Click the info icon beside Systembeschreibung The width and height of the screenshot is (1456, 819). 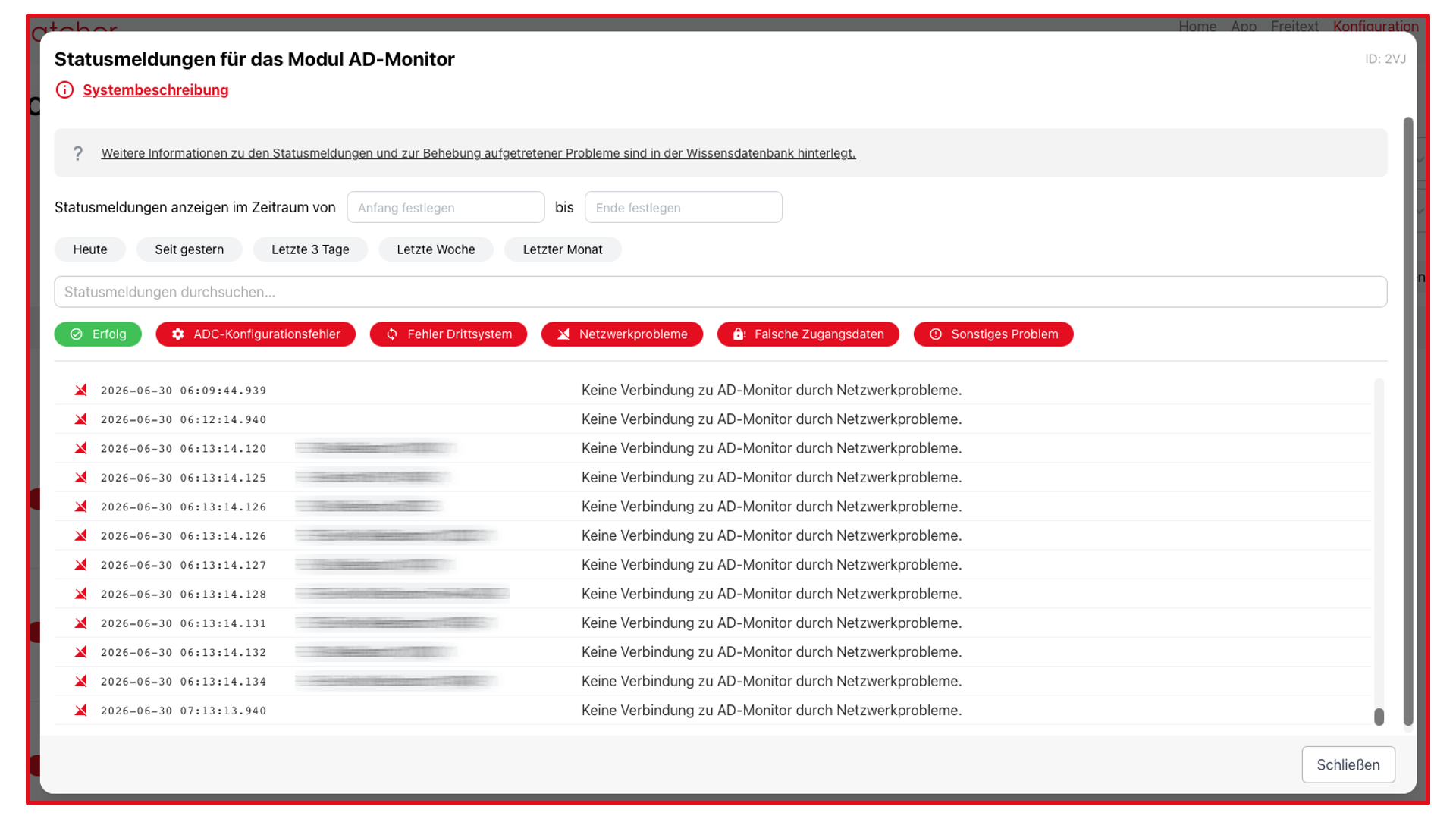(x=65, y=90)
